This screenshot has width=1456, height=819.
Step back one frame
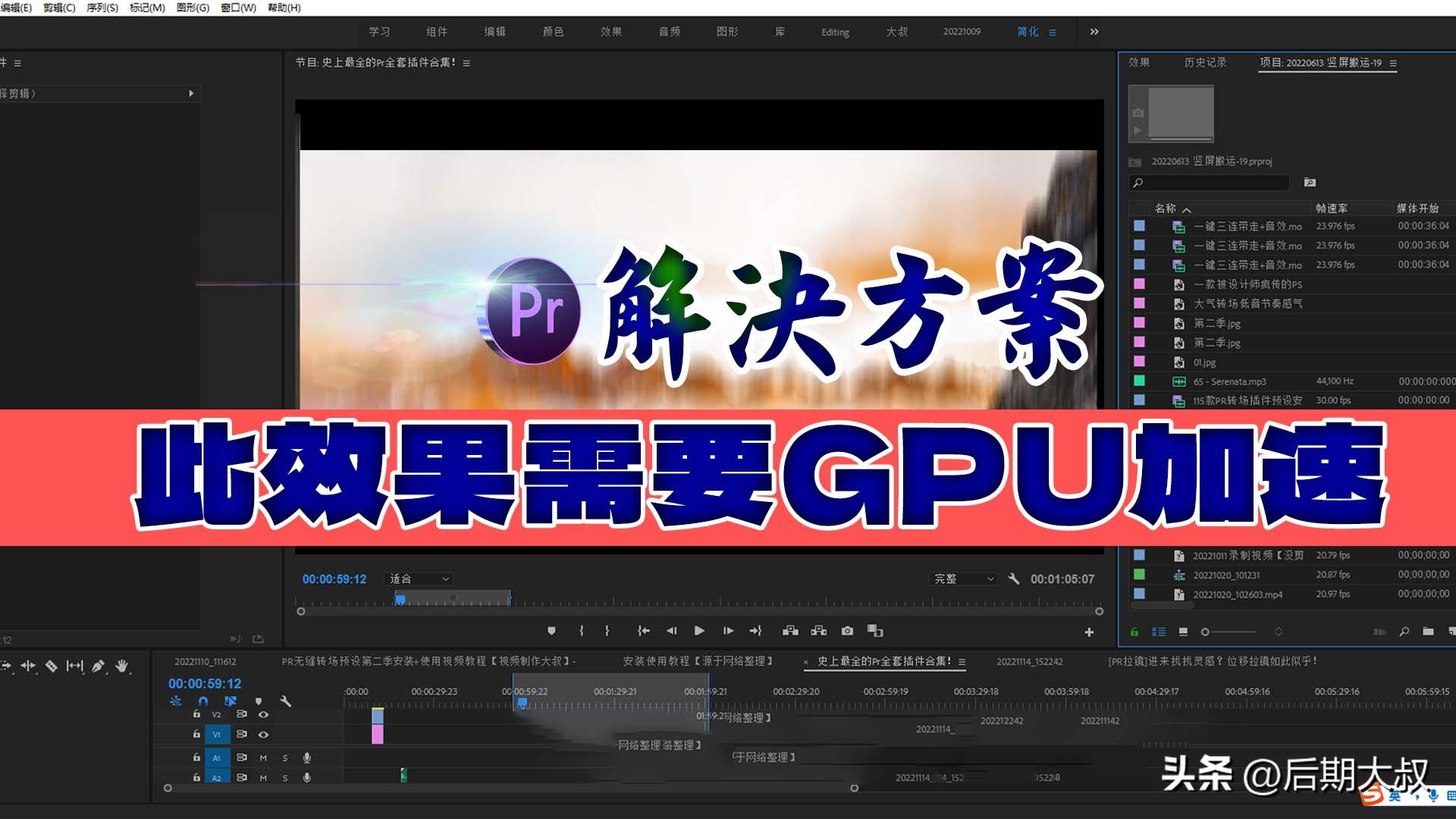point(671,631)
